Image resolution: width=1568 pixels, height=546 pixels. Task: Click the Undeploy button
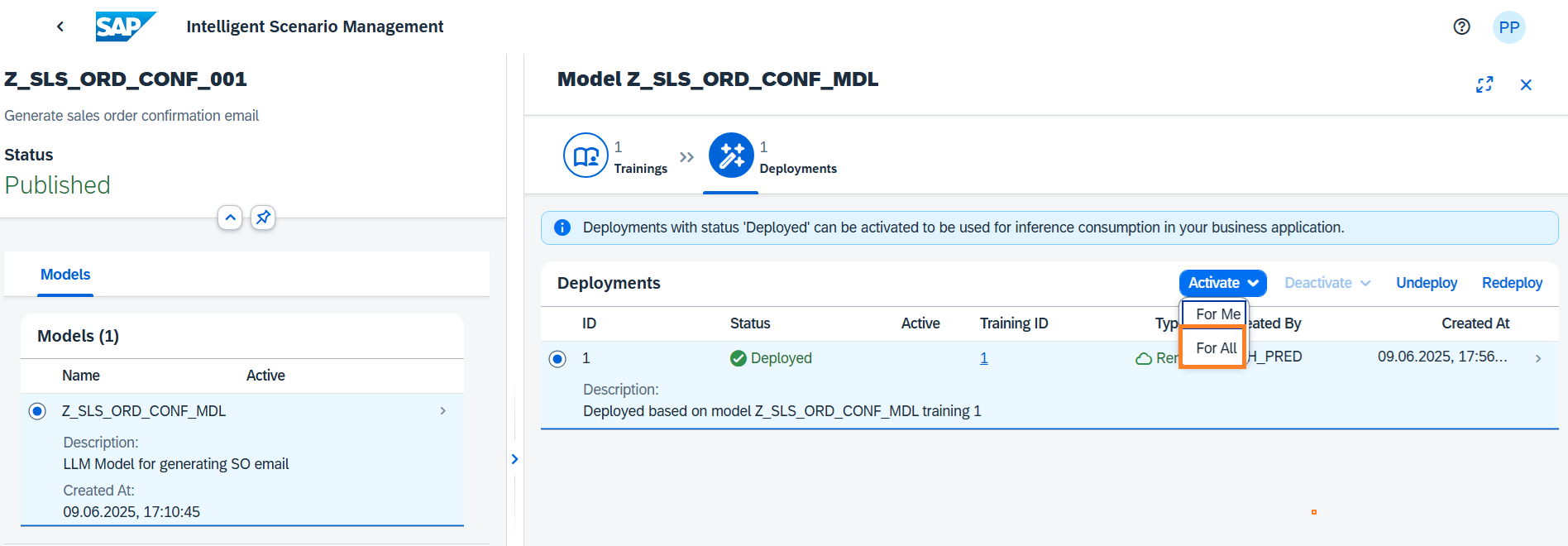(x=1426, y=283)
